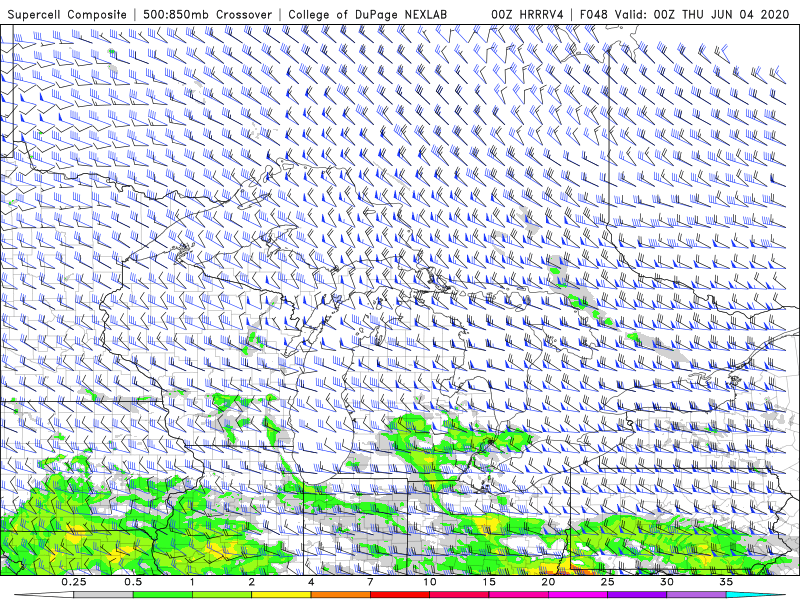Click the legend value 20
800x600 pixels.
548,582
